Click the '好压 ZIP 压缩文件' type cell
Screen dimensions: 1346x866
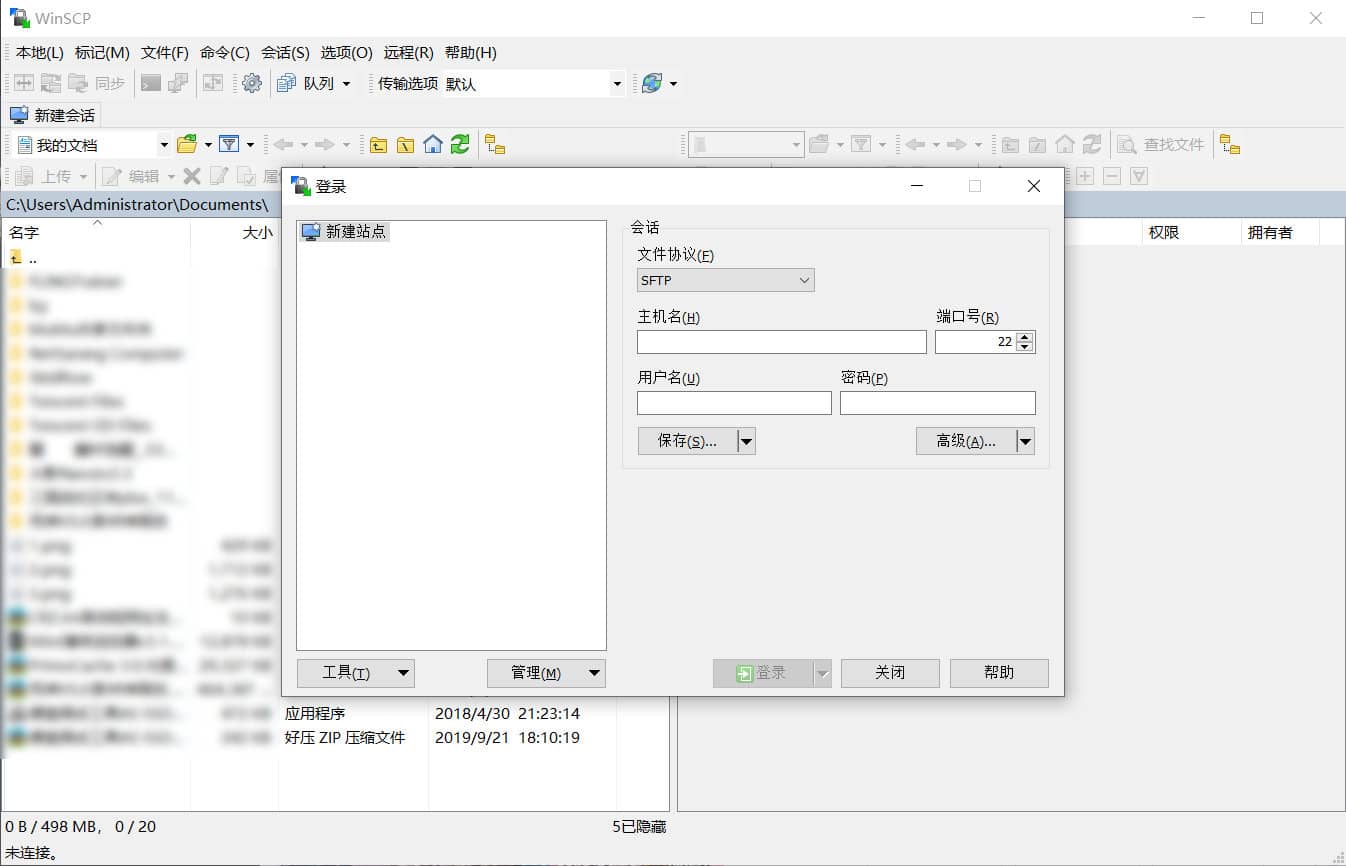pos(345,738)
